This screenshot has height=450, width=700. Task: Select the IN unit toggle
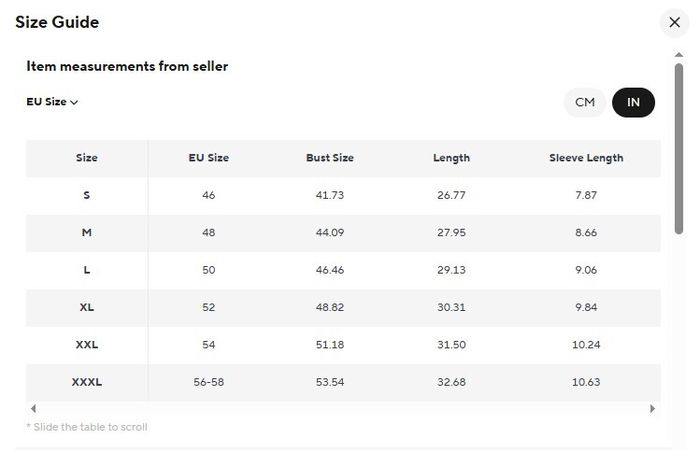(633, 102)
